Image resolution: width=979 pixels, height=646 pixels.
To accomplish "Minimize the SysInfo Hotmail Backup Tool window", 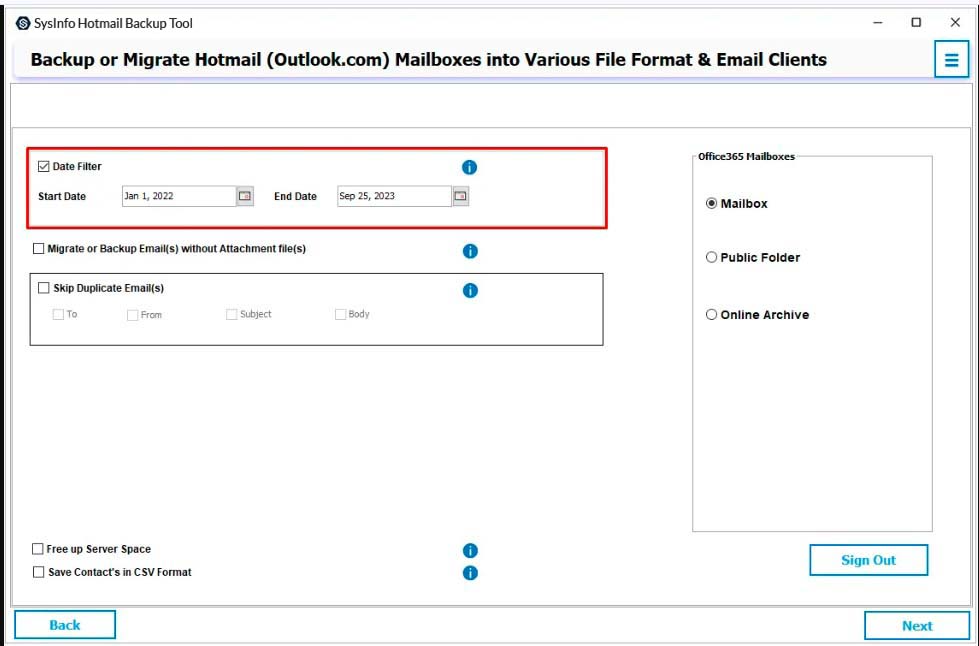I will [x=878, y=22].
